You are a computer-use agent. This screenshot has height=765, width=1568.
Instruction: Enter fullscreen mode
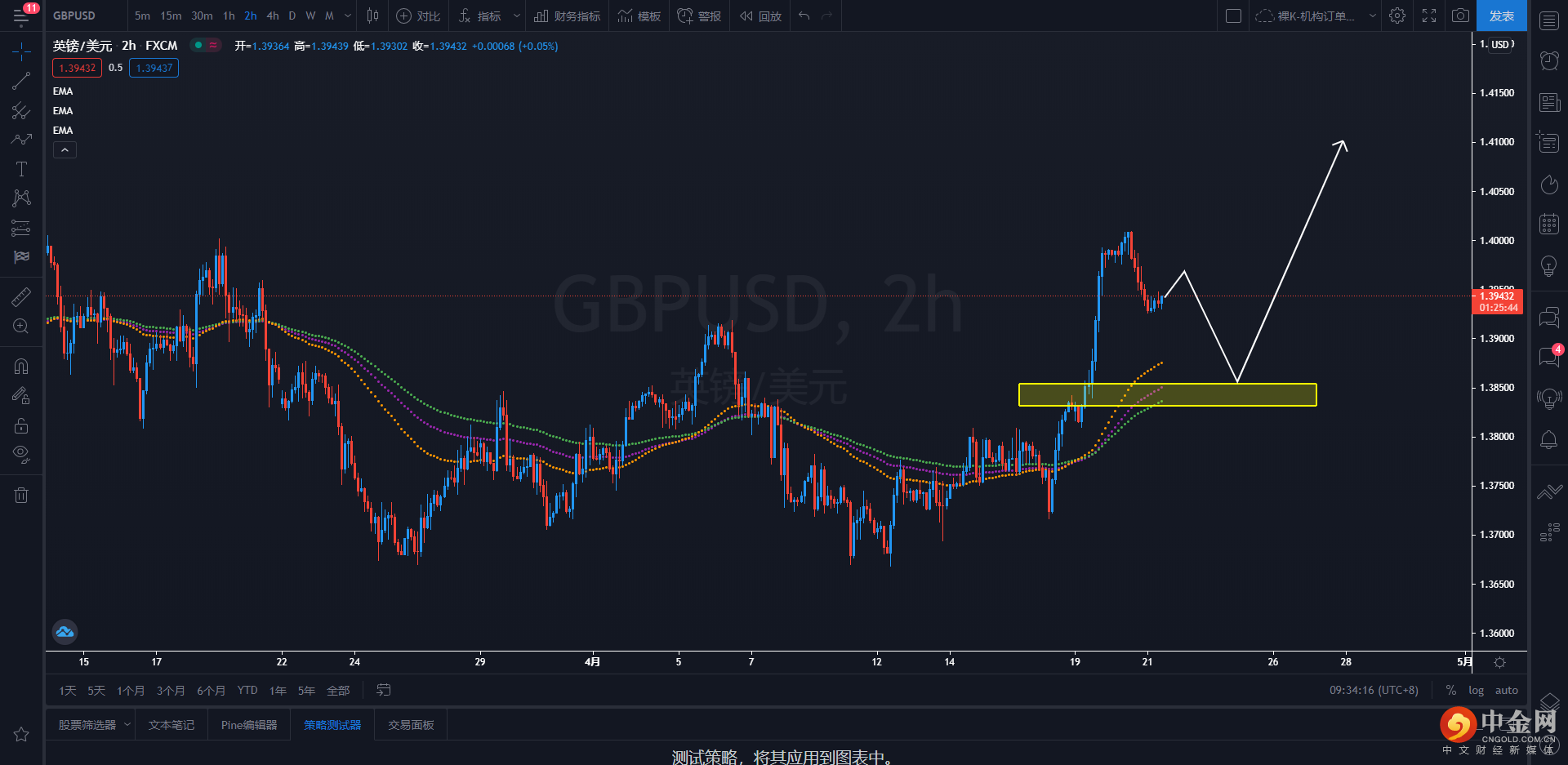1429,16
